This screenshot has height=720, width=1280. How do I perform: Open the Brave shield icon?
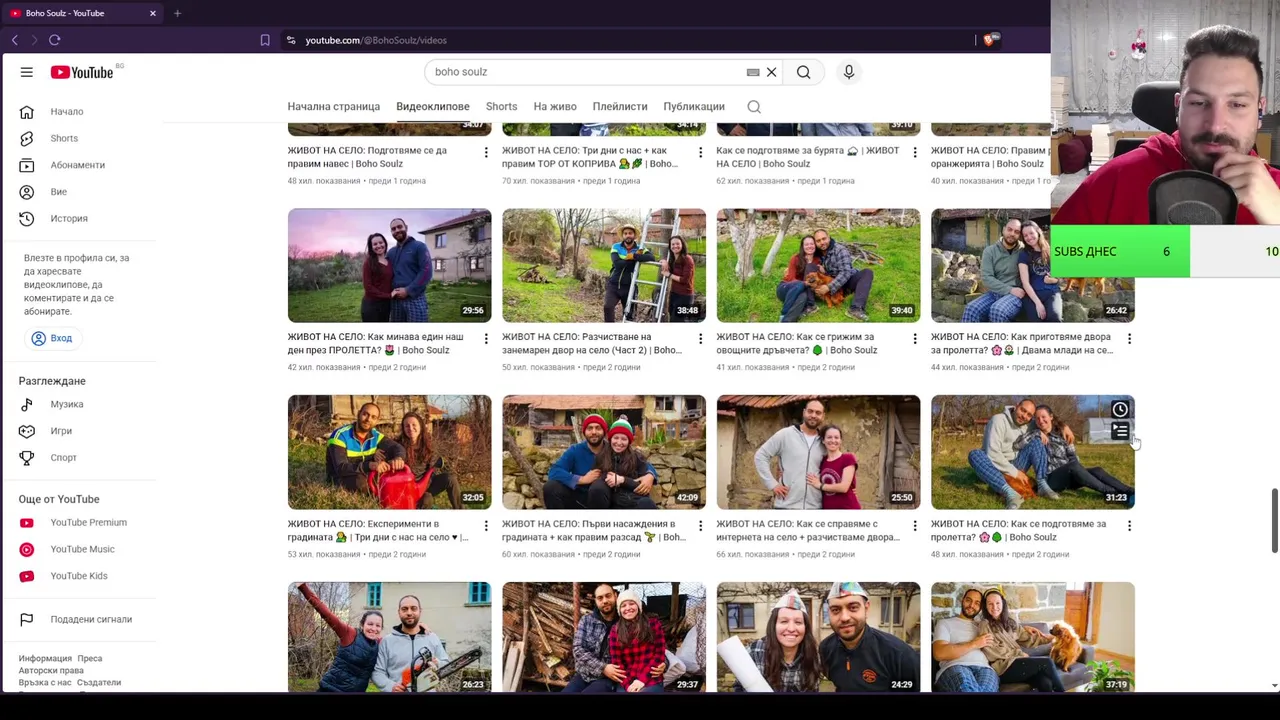pyautogui.click(x=989, y=40)
